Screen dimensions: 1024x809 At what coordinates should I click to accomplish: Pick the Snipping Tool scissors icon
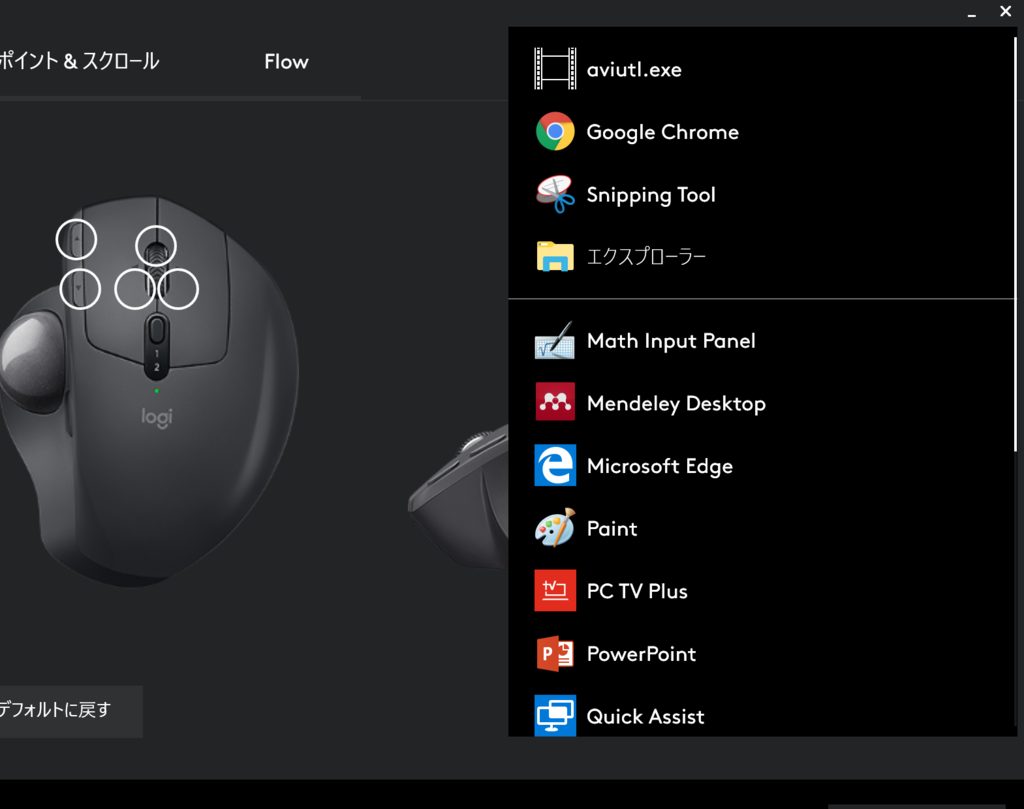click(x=555, y=194)
